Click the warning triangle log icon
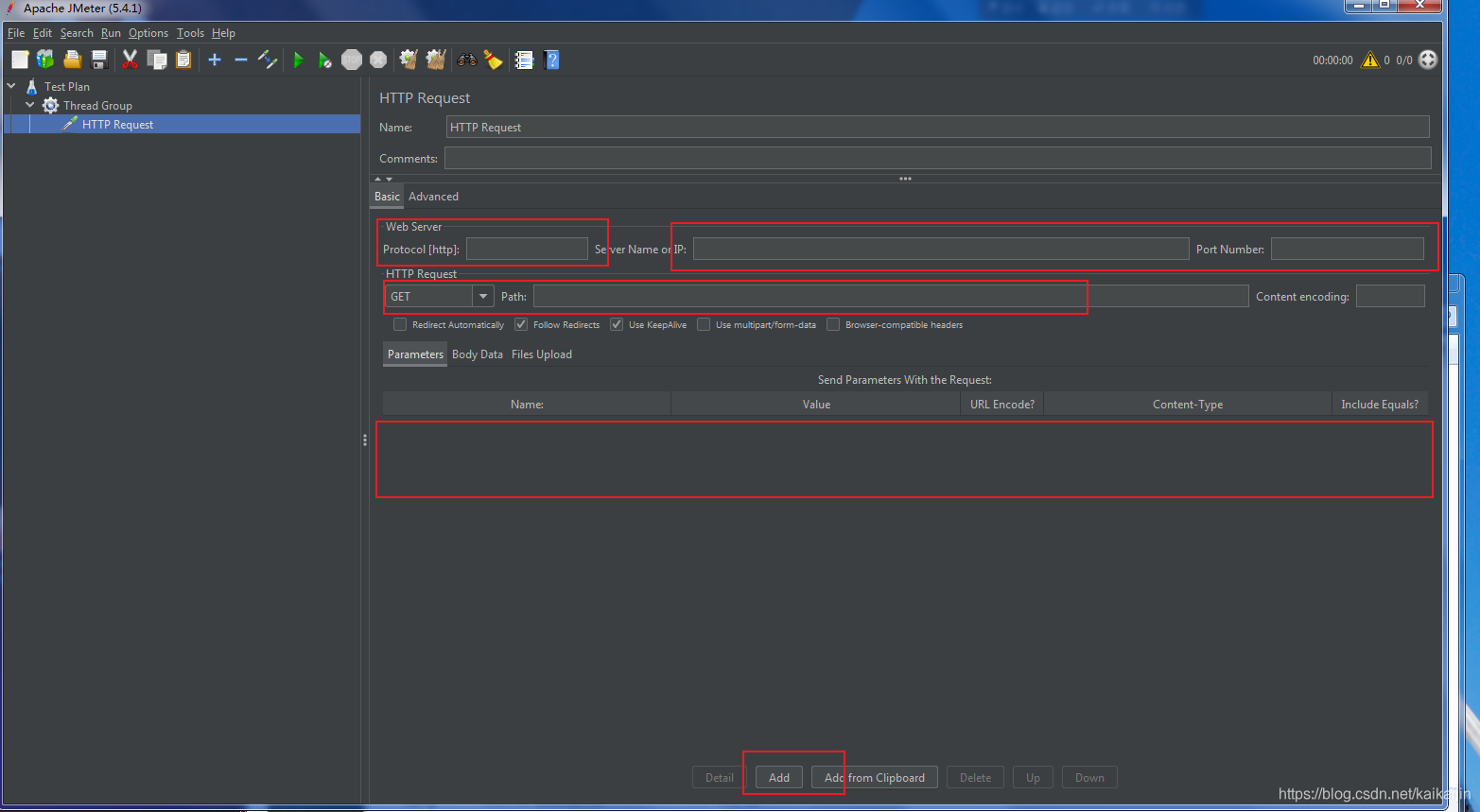The height and width of the screenshot is (812, 1480). (x=1370, y=60)
